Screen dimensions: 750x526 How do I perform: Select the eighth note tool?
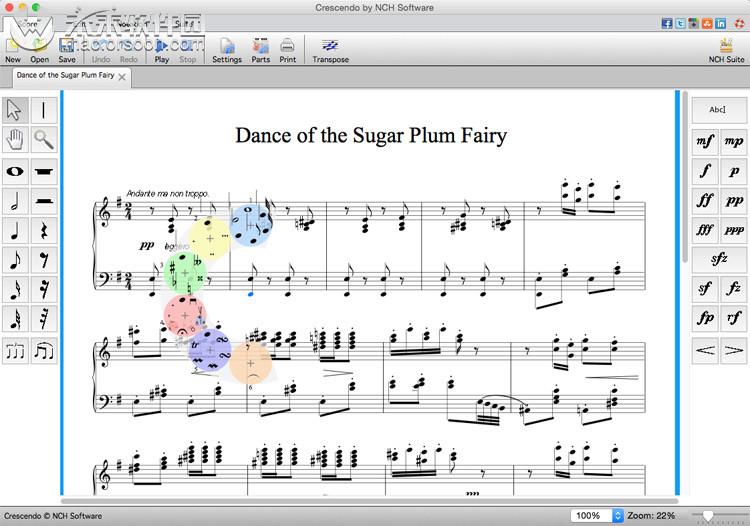15,260
